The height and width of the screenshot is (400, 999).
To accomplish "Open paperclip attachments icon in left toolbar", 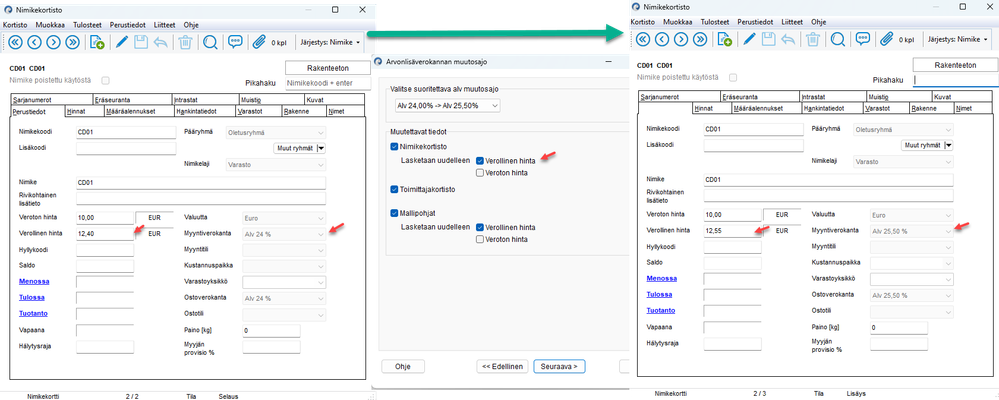I will pyautogui.click(x=259, y=42).
